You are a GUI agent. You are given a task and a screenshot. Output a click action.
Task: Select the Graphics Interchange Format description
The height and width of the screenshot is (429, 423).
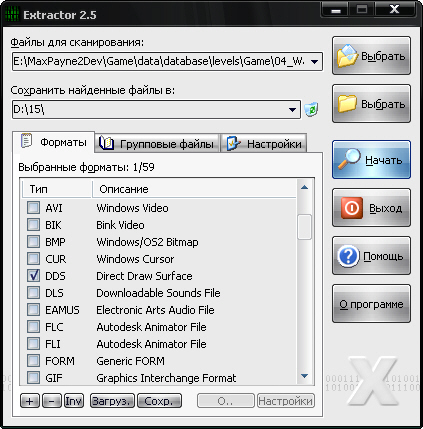(166, 378)
